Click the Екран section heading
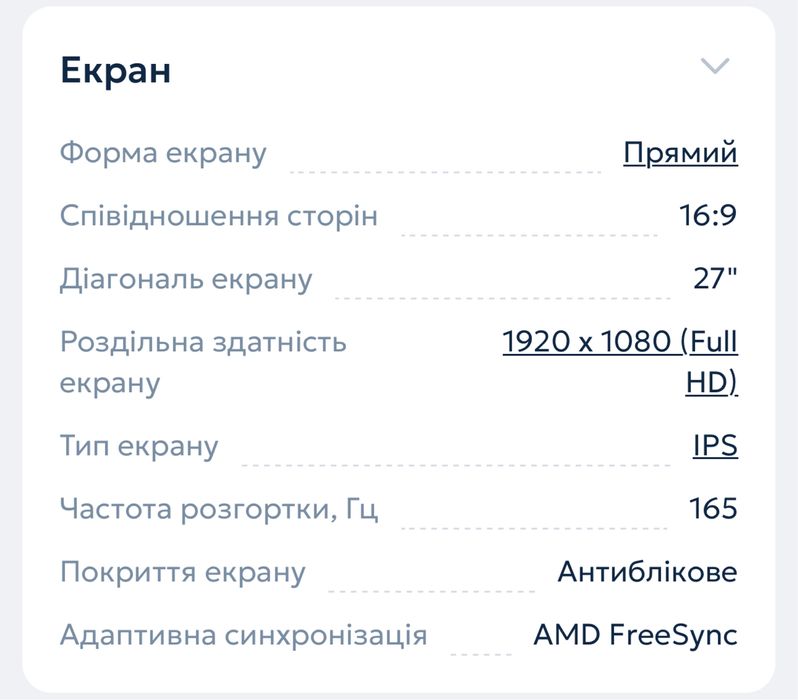The height and width of the screenshot is (700, 798). click(x=116, y=70)
